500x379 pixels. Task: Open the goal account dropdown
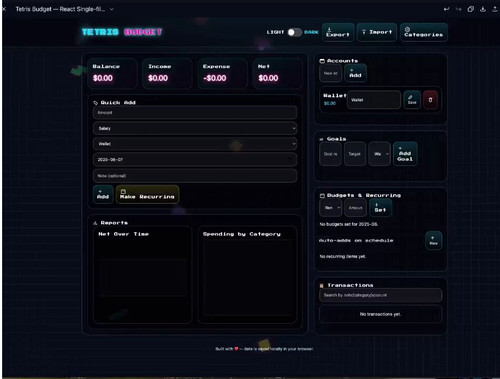click(x=379, y=154)
